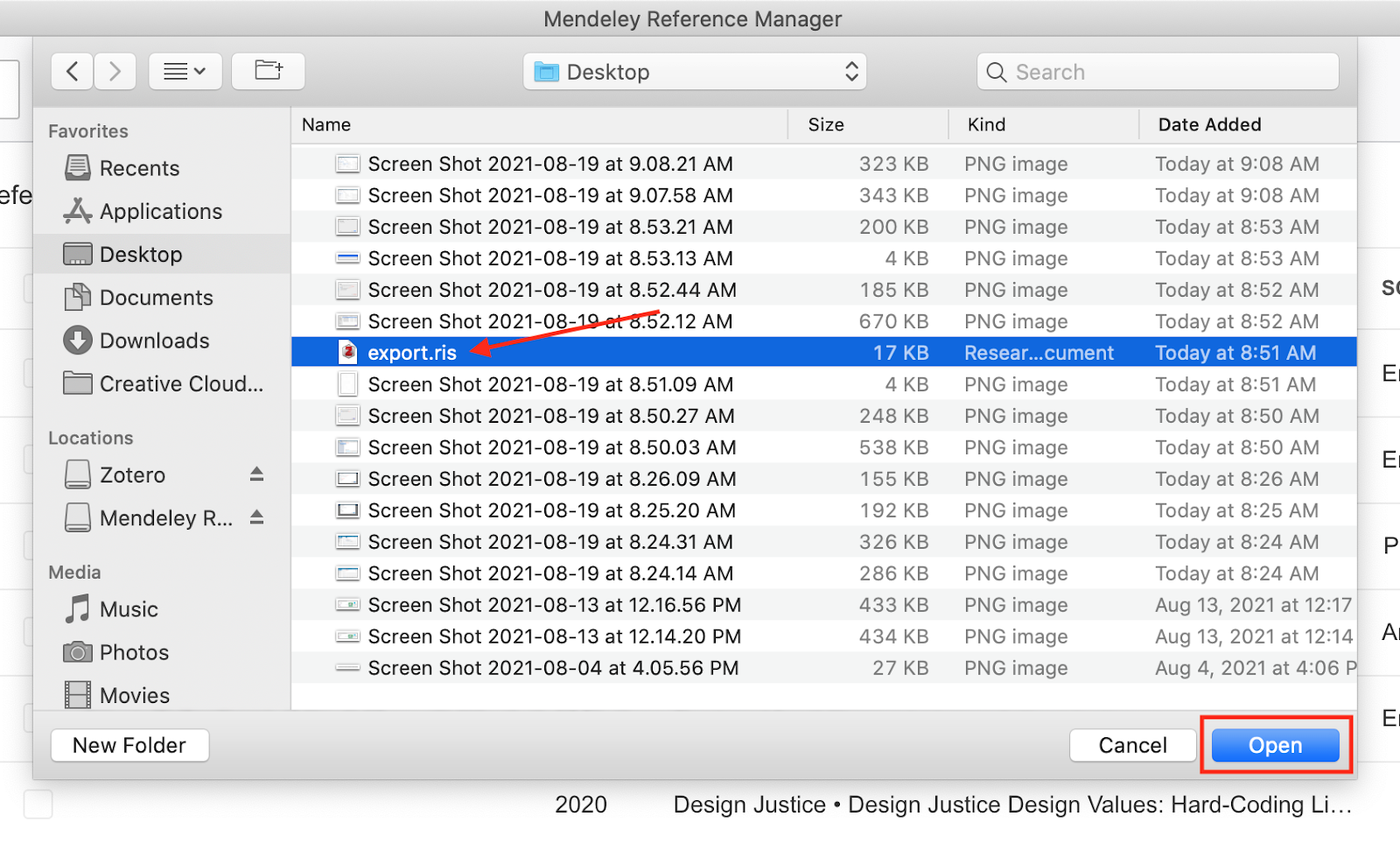Select Screen Shot 2021-08-19 at 9.07.58 AM
Image resolution: width=1400 pixels, height=844 pixels.
click(x=824, y=195)
